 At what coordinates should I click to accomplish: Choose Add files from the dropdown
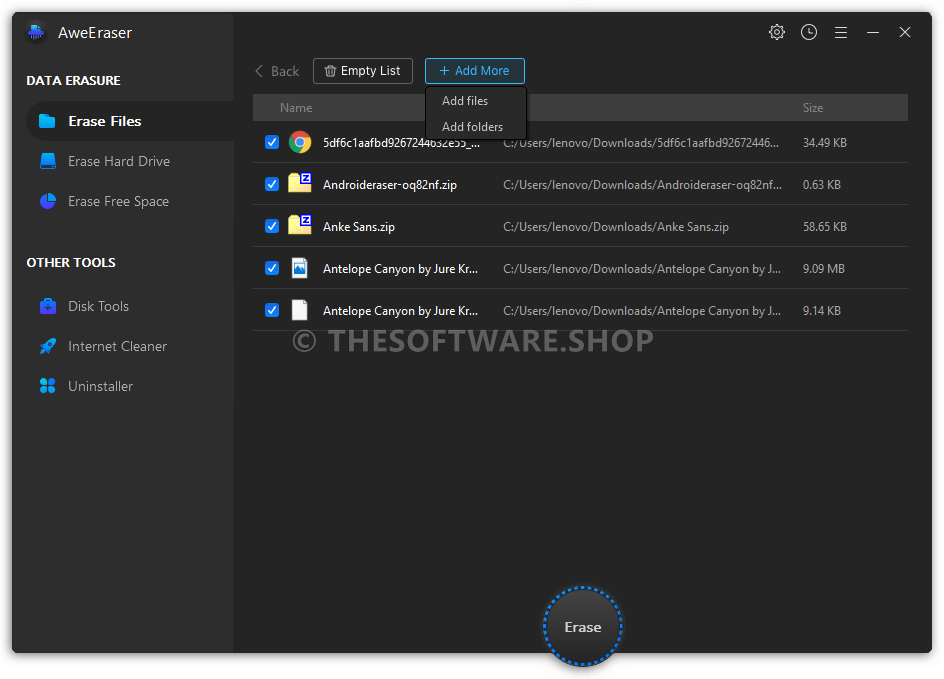(465, 101)
